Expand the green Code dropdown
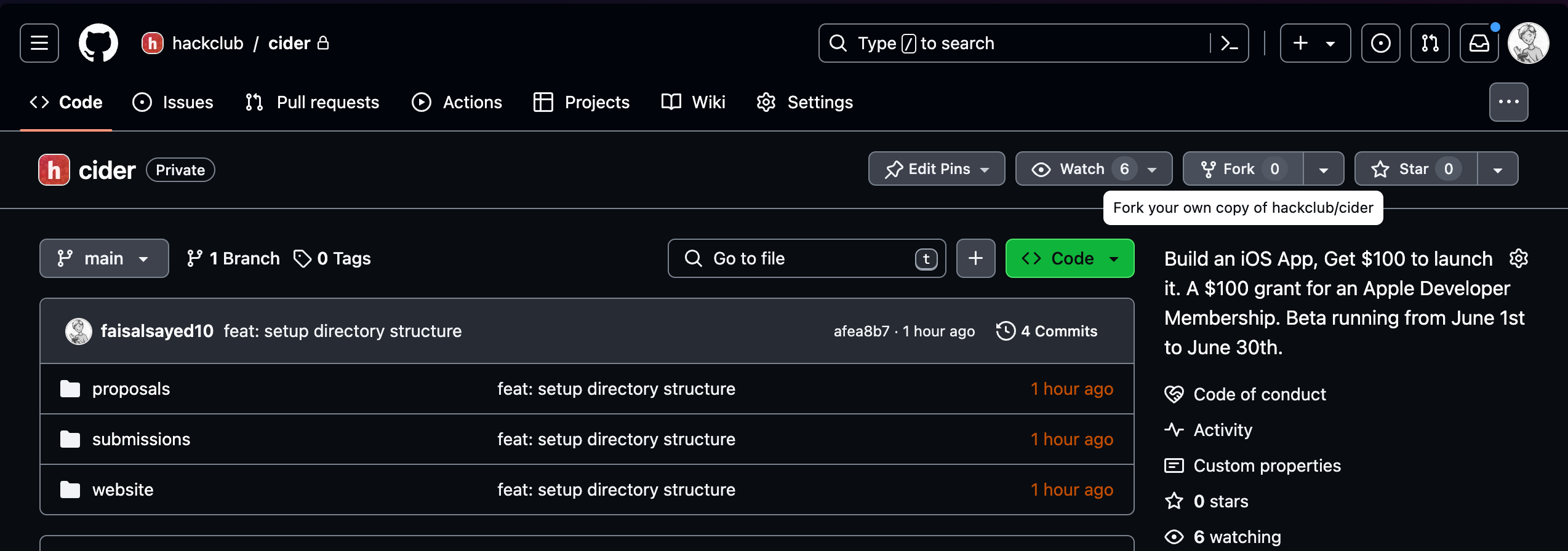The width and height of the screenshot is (1568, 551). tap(1070, 258)
